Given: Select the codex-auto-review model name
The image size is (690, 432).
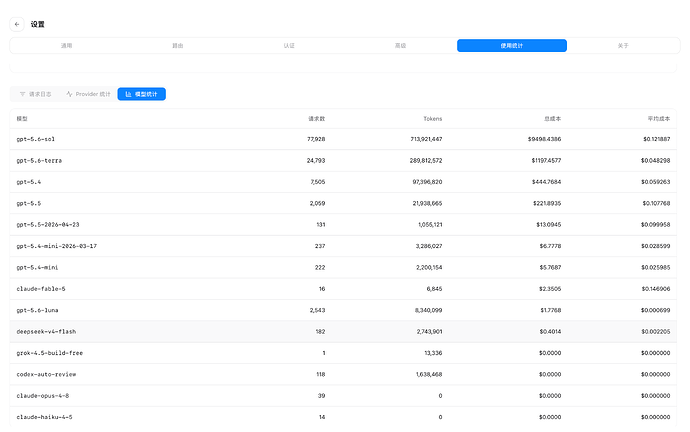Looking at the screenshot, I should (46, 374).
